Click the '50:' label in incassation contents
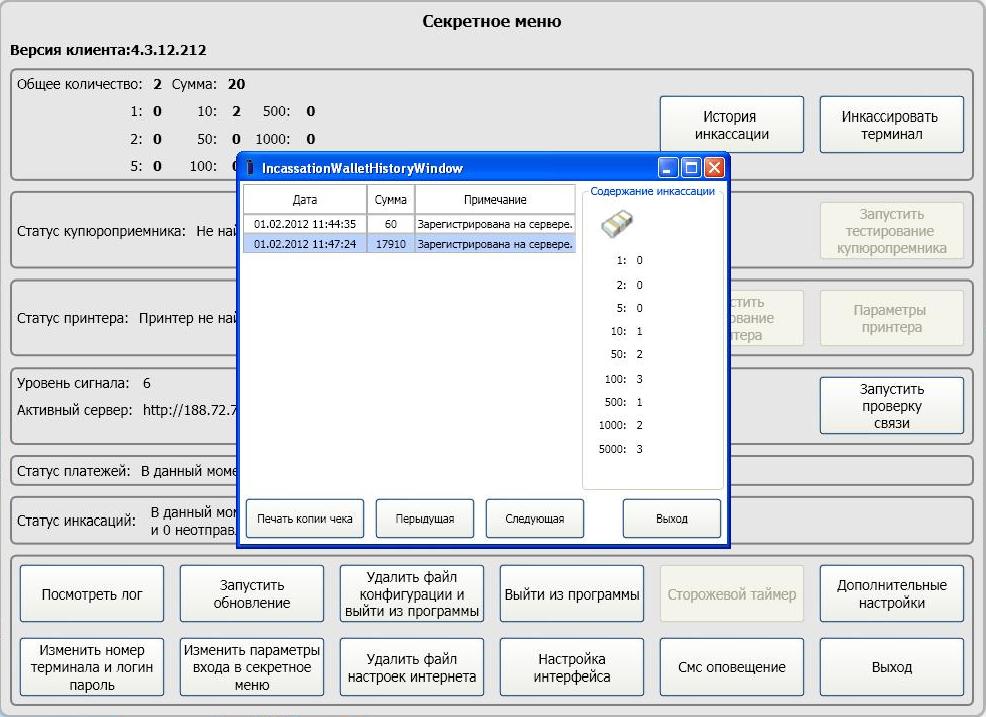Viewport: 986px width, 717px height. pyautogui.click(x=619, y=354)
